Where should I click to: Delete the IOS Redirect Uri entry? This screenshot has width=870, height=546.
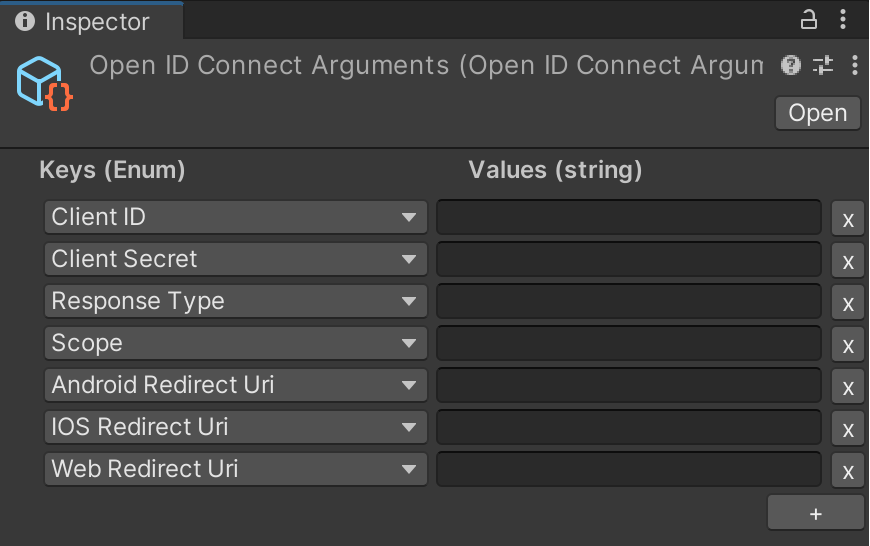(847, 429)
